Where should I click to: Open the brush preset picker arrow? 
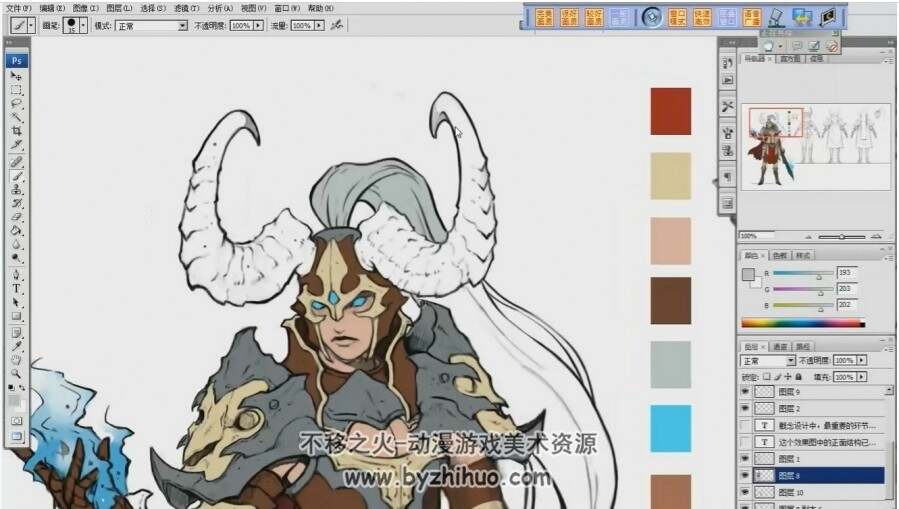84,25
